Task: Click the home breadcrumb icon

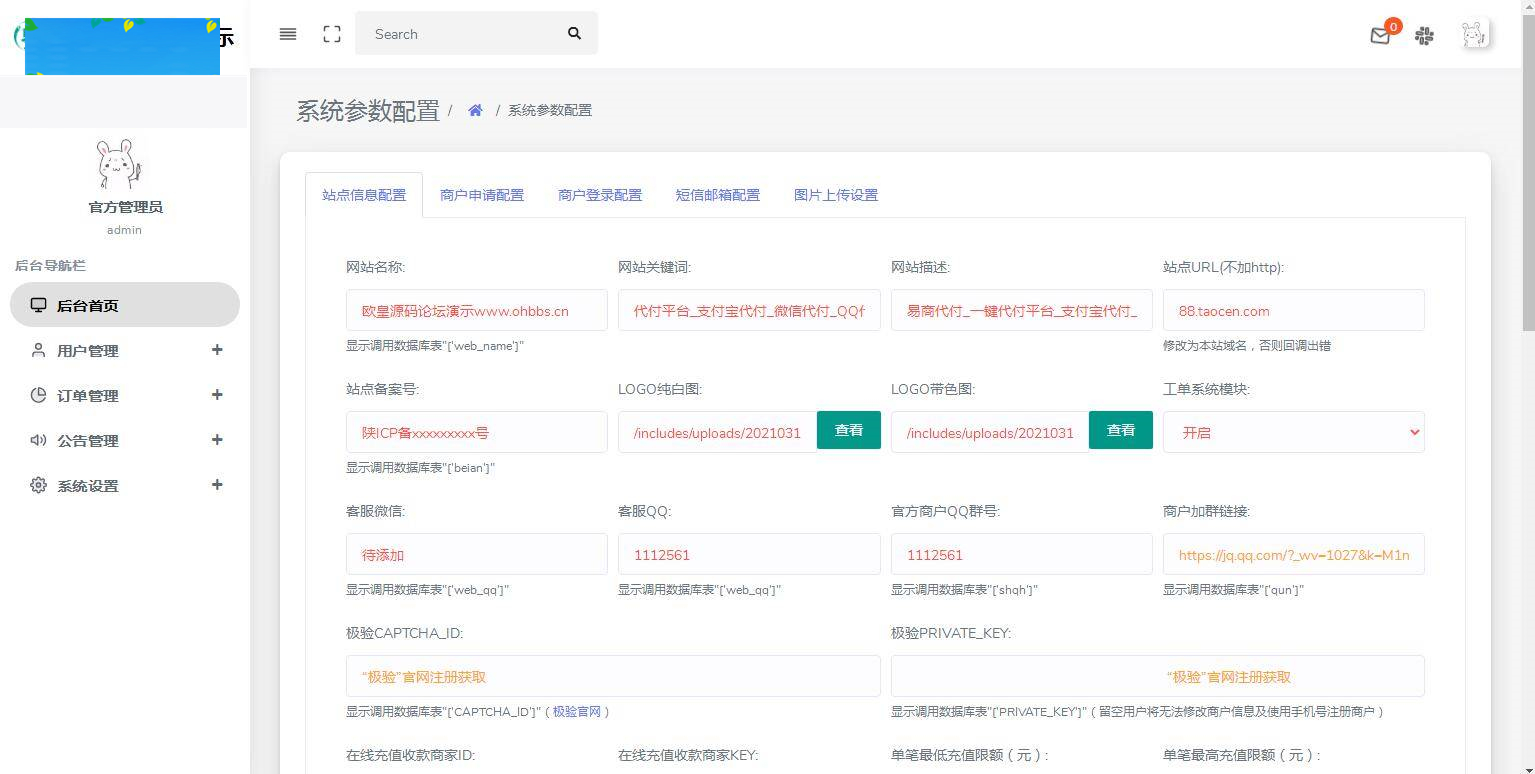Action: (475, 110)
